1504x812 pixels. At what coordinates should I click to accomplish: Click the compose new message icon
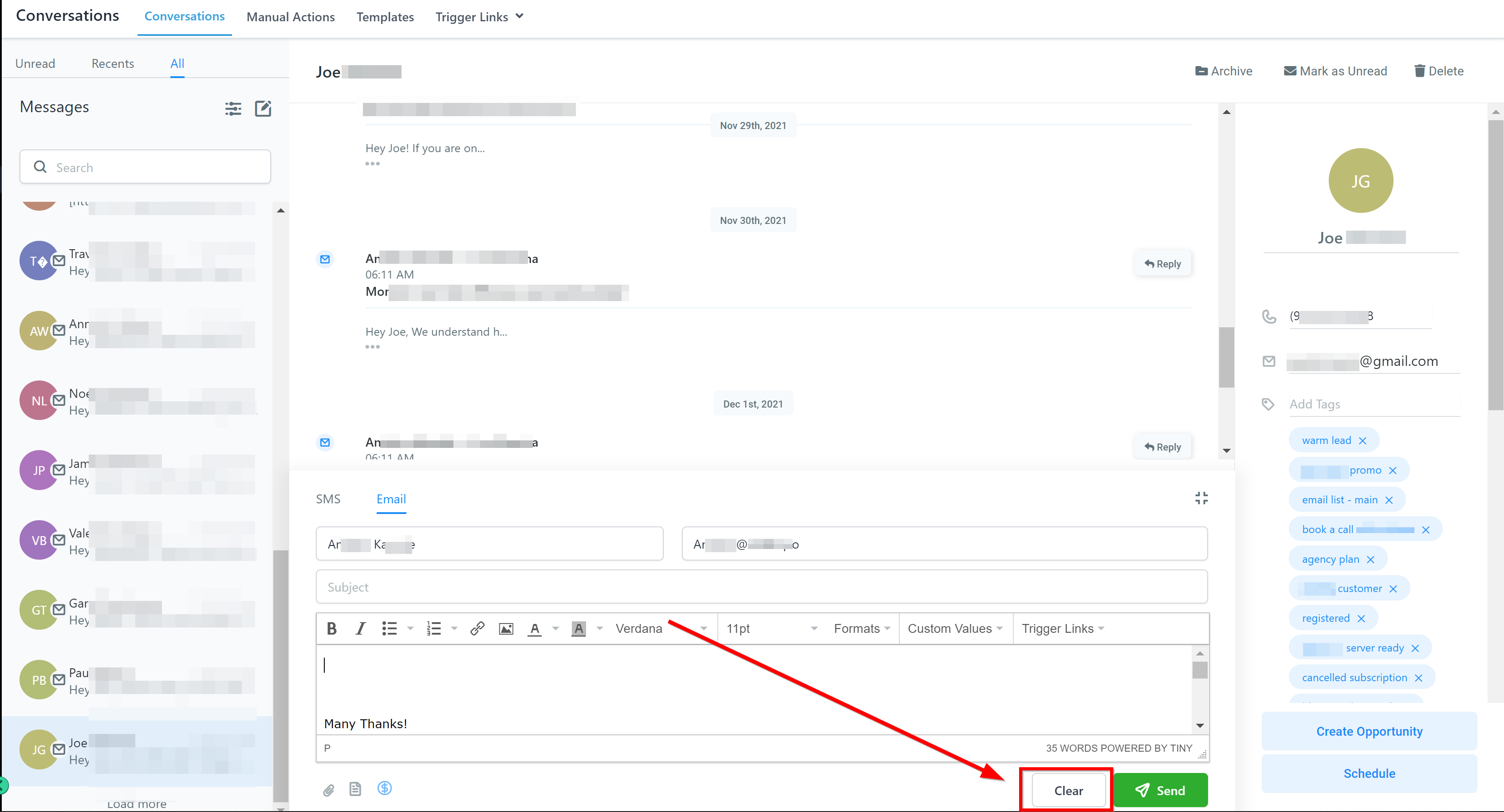tap(263, 109)
